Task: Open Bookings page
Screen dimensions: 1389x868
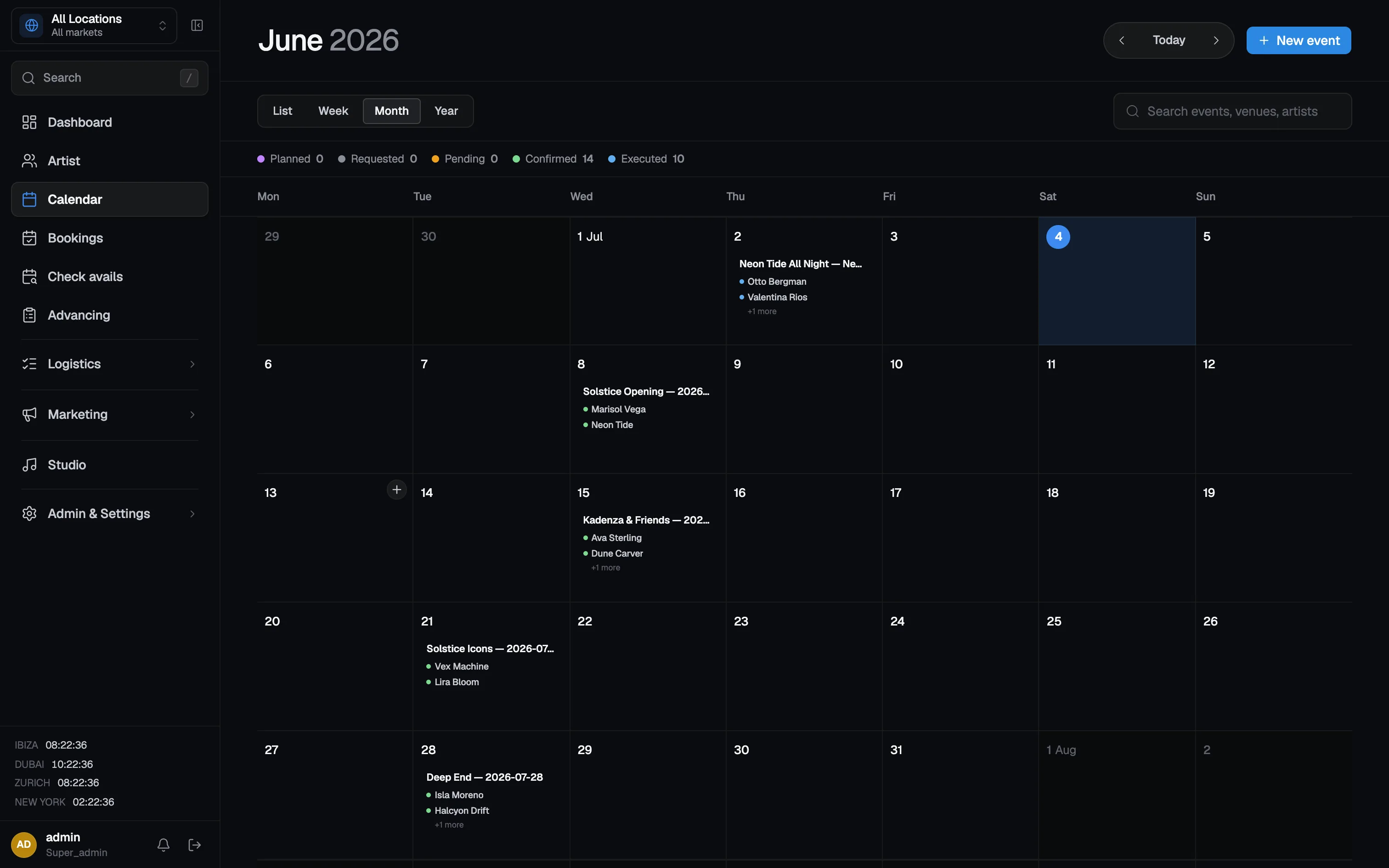Action: (x=110, y=238)
